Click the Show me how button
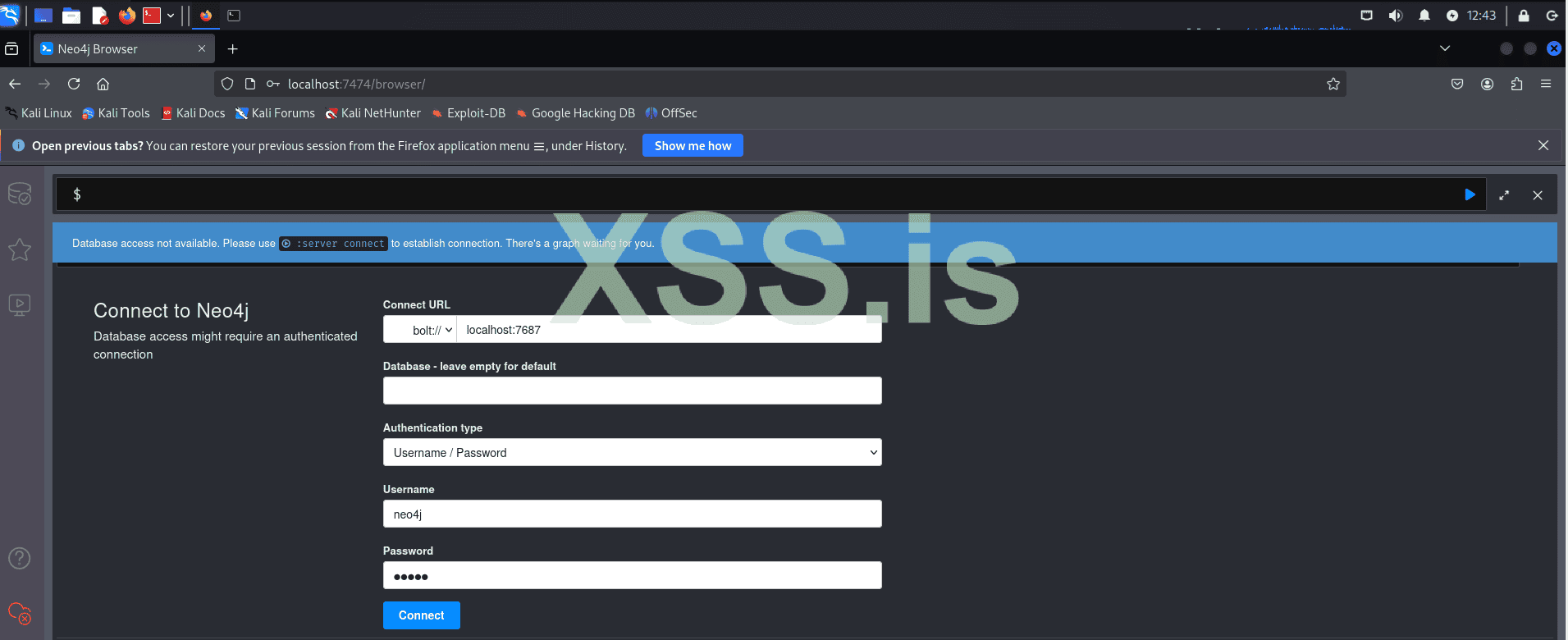 pos(693,145)
